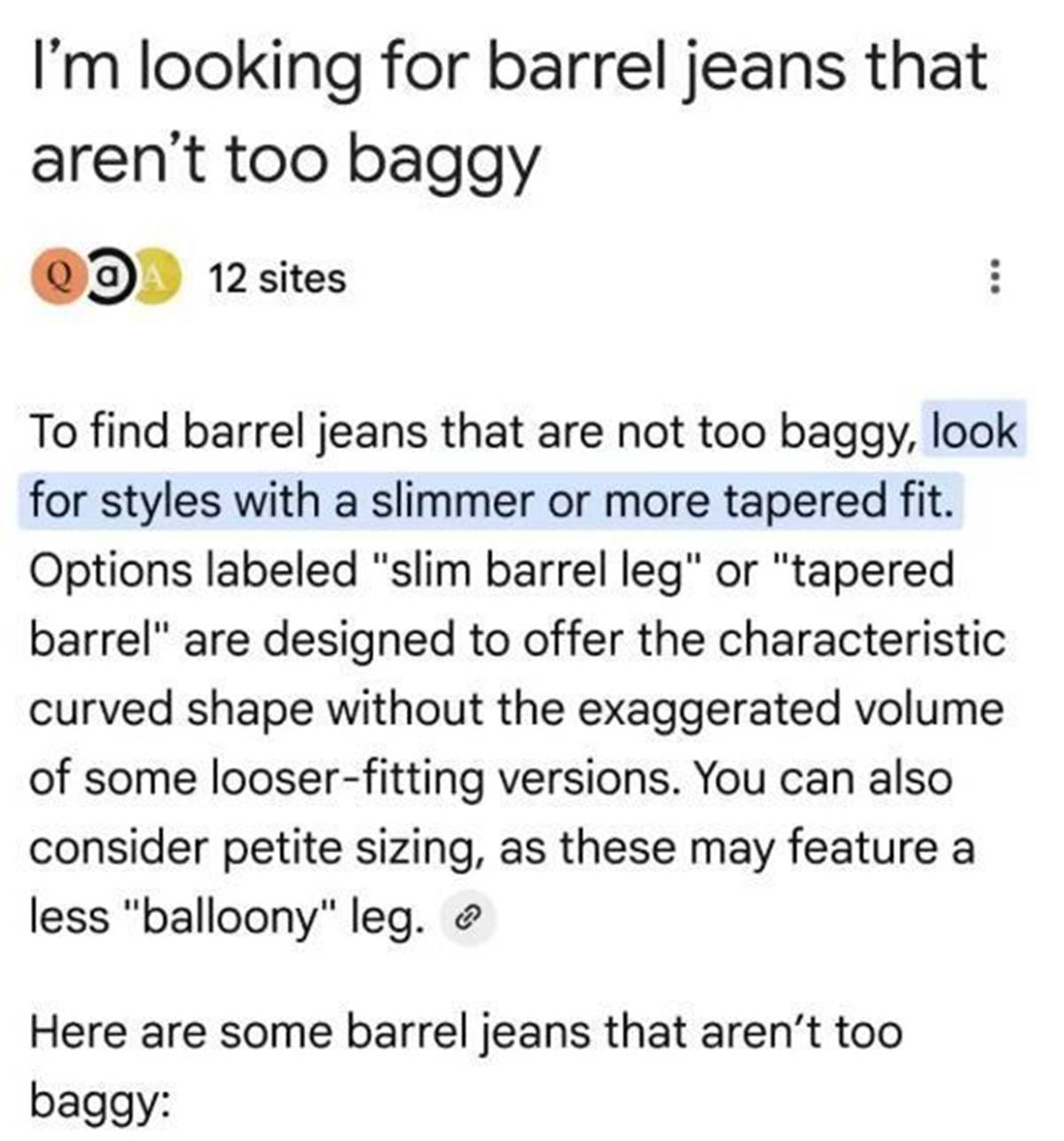Click the word 'characteristic' in the paragraph
Image resolution: width=1064 pixels, height=1141 pixels.
861,640
